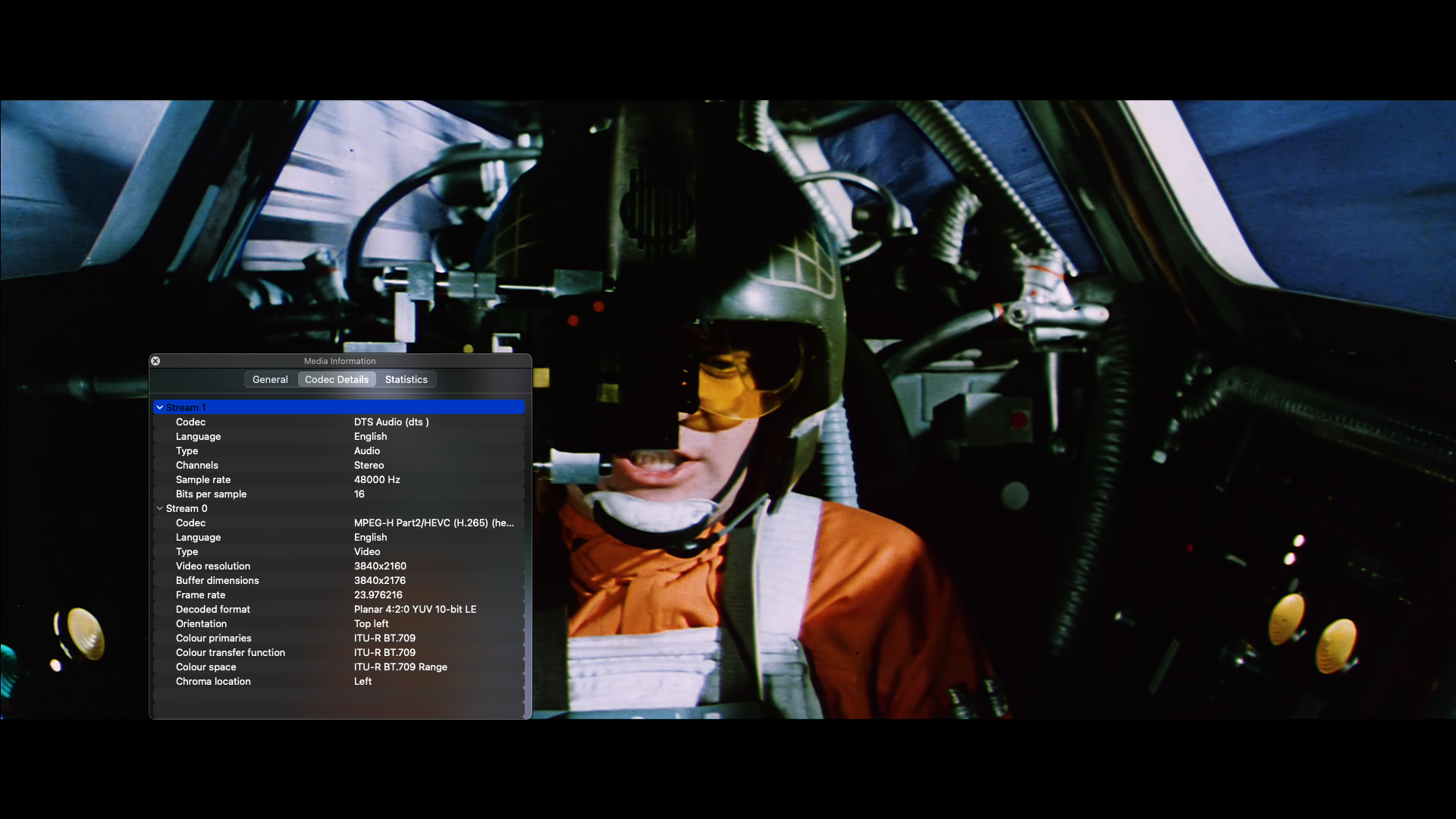Select the Chroma location row
This screenshot has width=1456, height=819.
click(x=213, y=681)
